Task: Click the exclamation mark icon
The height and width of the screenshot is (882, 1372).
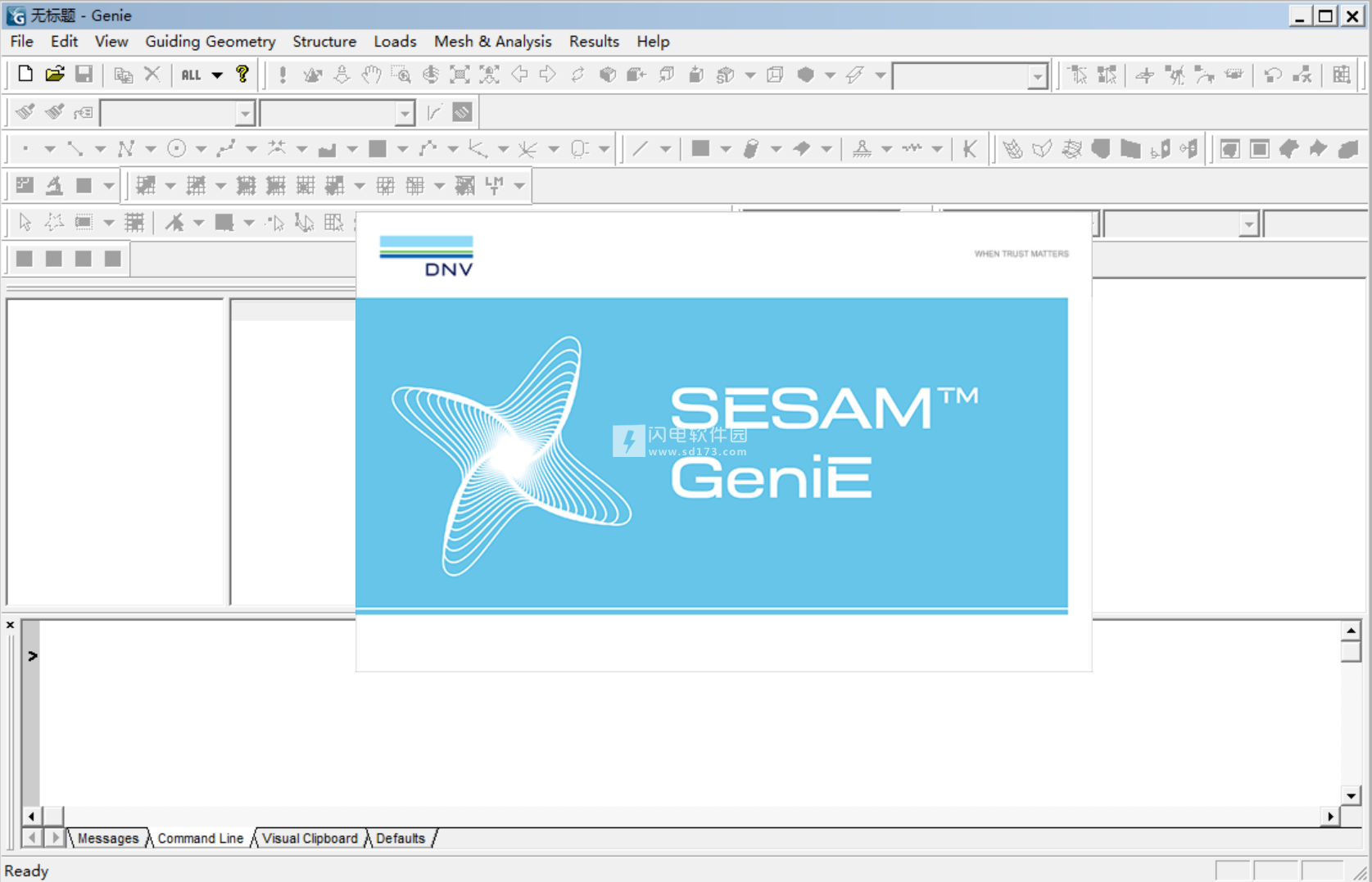Action: point(283,75)
